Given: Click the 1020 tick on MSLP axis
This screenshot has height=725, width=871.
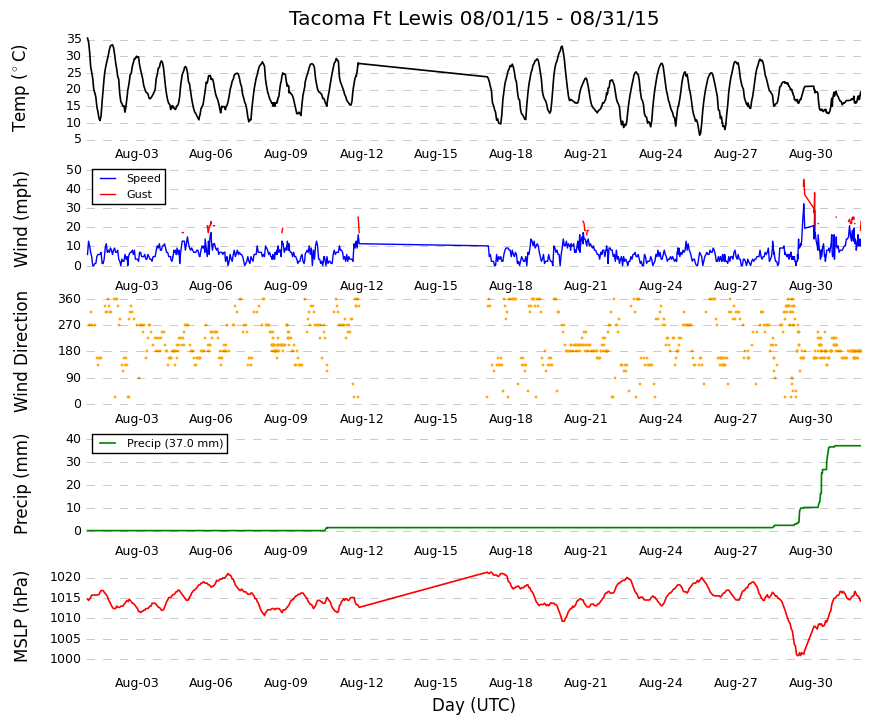Looking at the screenshot, I should 66,578.
